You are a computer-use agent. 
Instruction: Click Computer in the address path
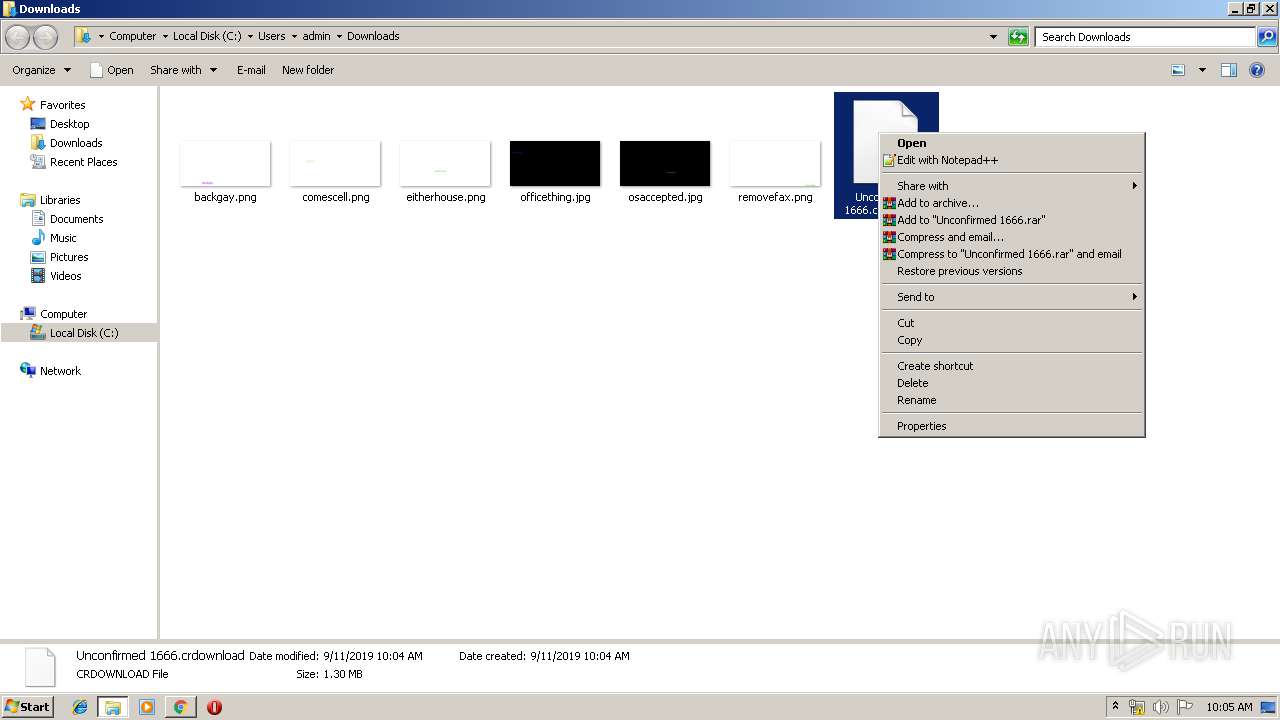point(133,36)
